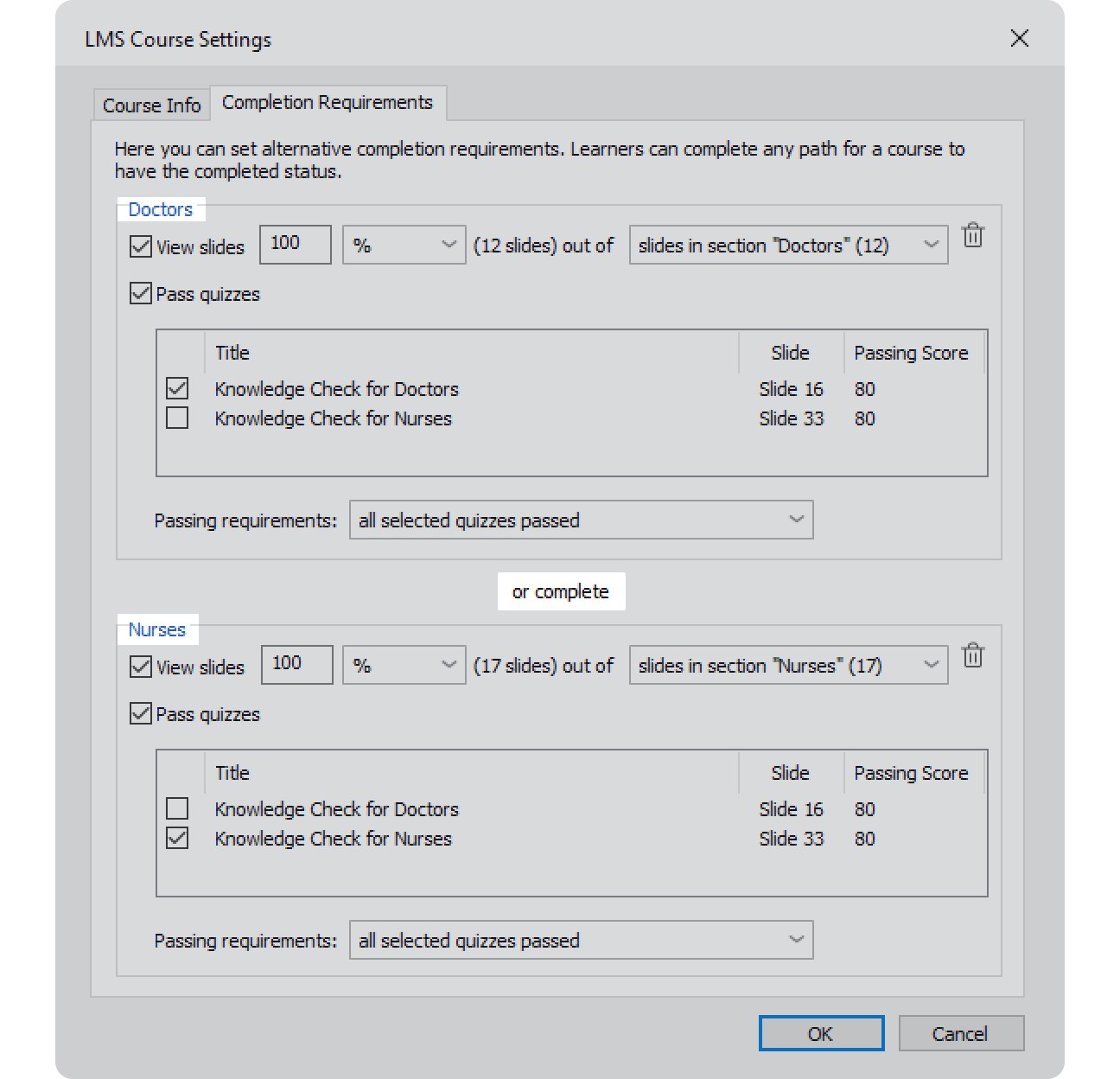Select the Completion Requirements tab
The height and width of the screenshot is (1079, 1120).
[328, 103]
